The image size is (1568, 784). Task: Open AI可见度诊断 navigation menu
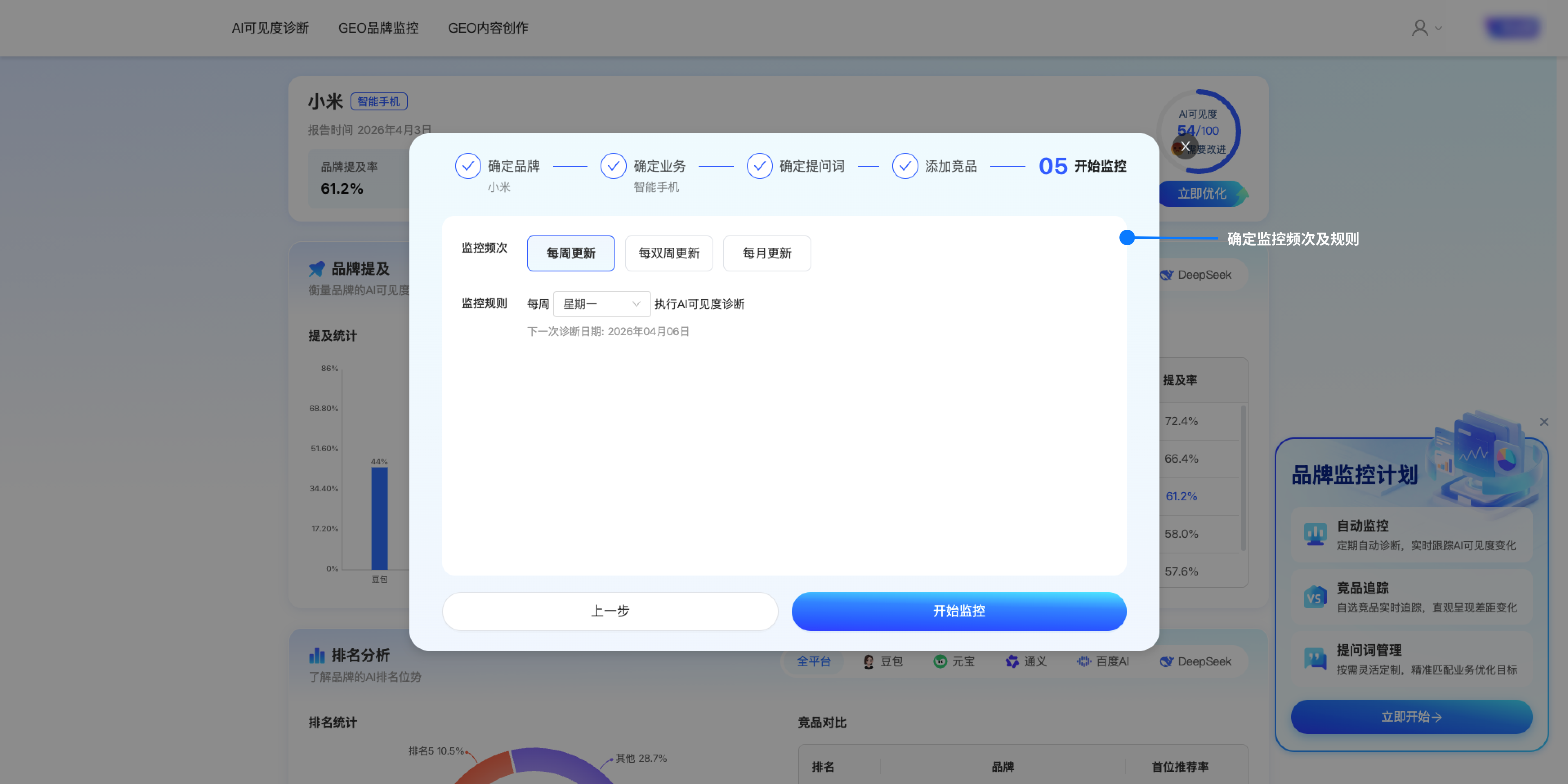270,28
